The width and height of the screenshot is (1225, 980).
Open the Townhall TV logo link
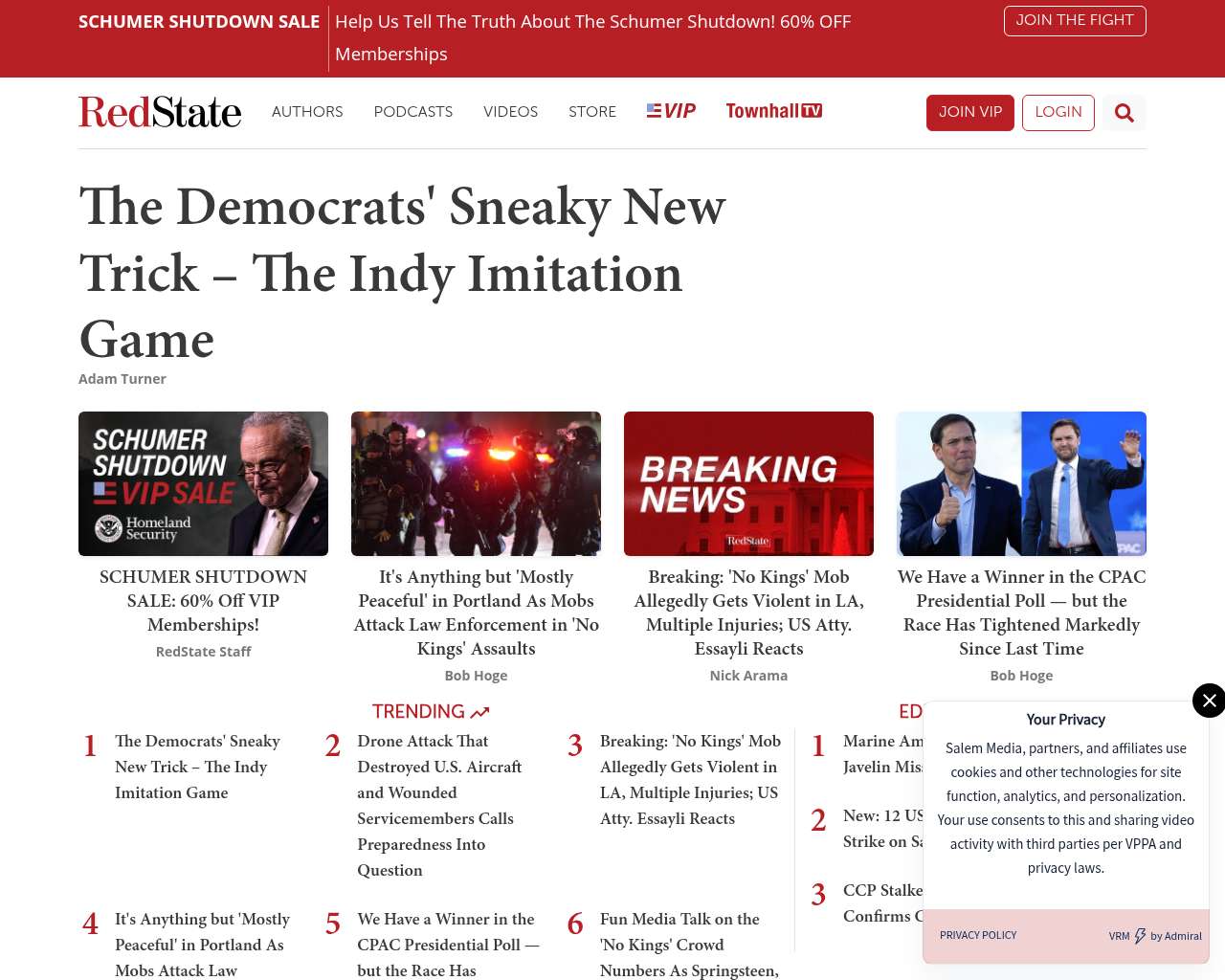(x=774, y=111)
